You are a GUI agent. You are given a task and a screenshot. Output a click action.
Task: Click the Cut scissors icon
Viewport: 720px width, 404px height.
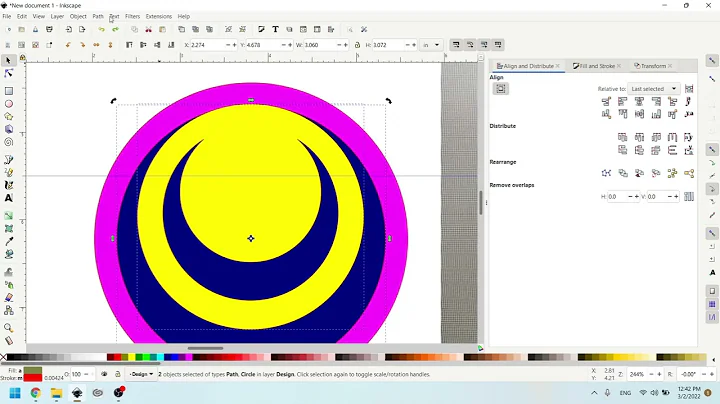148,29
